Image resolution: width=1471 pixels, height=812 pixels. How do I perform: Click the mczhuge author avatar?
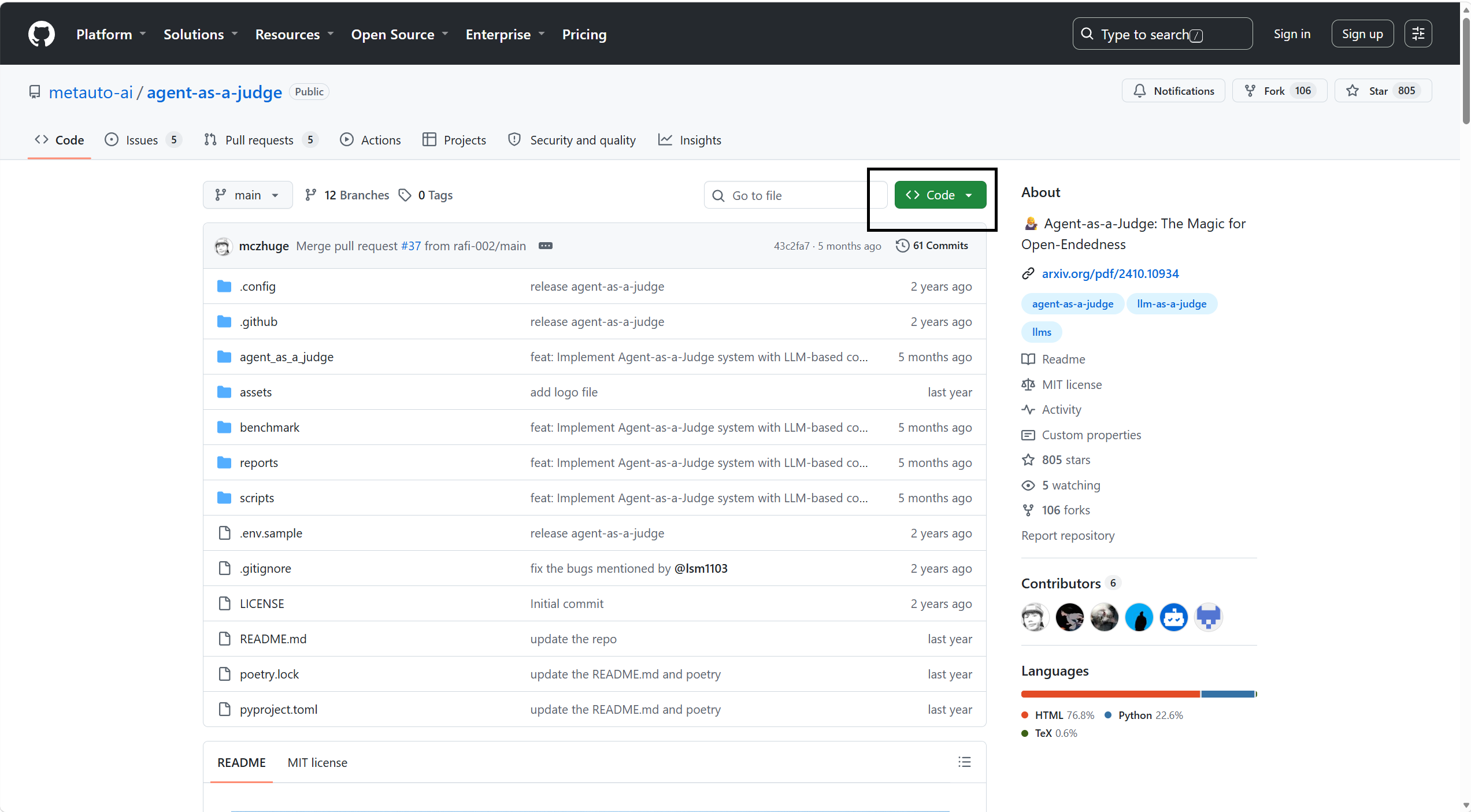click(x=224, y=246)
